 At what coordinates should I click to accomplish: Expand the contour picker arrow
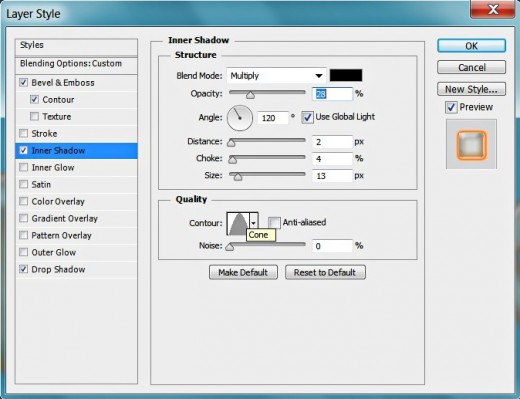[x=254, y=223]
